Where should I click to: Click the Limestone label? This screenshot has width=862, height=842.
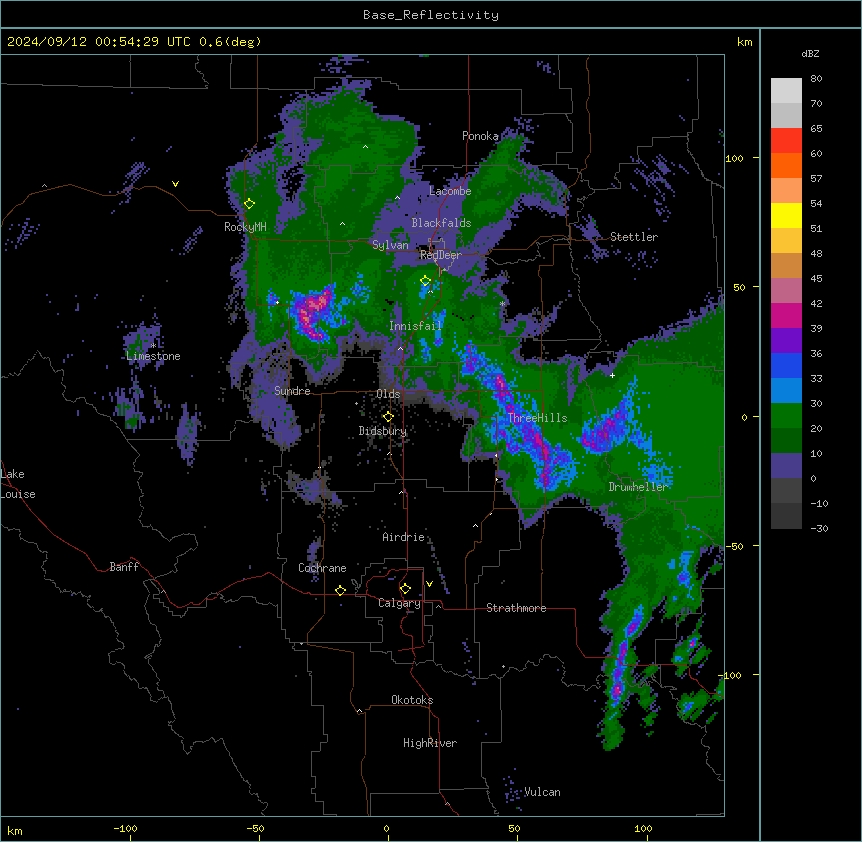[153, 356]
